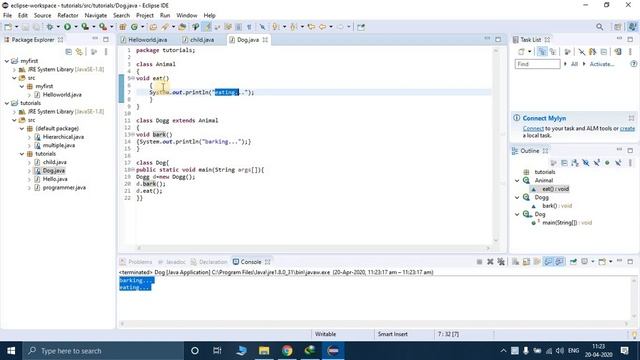Viewport: 640px width, 360px height.
Task: Click the Search magnifier icon at top right
Action: (599, 27)
